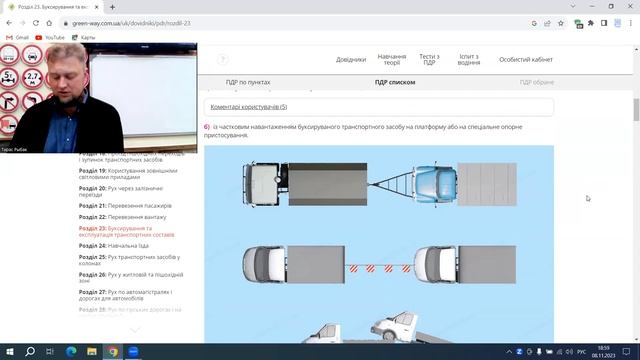640x360 pixels.
Task: Launch Microsoft Edge from taskbar
Action: click(x=71, y=351)
